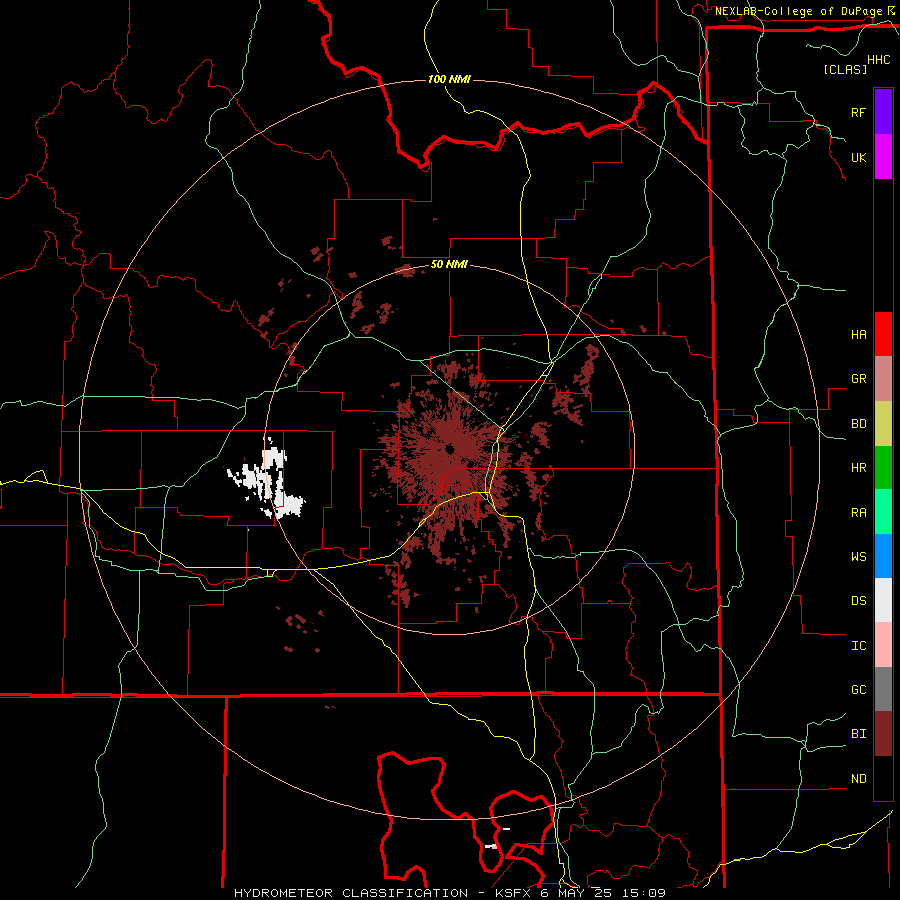Click the dark green HR legend swatch
900x900 pixels.
tap(883, 468)
